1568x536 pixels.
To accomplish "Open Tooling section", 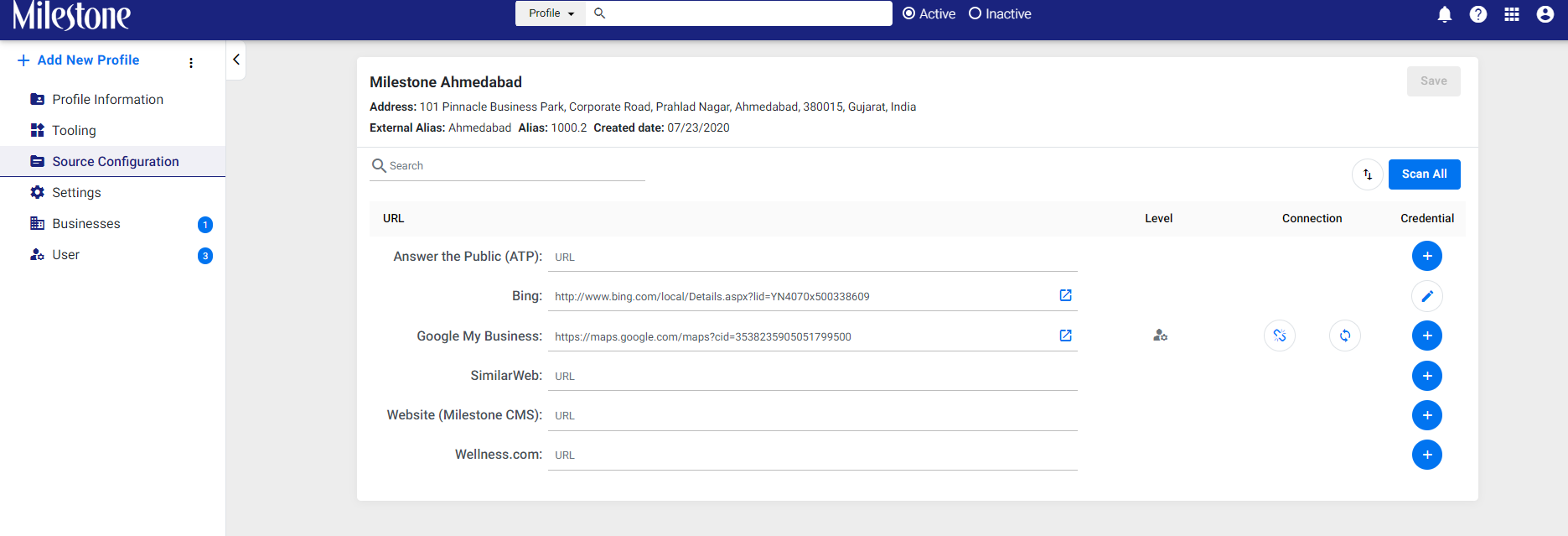I will (112, 130).
